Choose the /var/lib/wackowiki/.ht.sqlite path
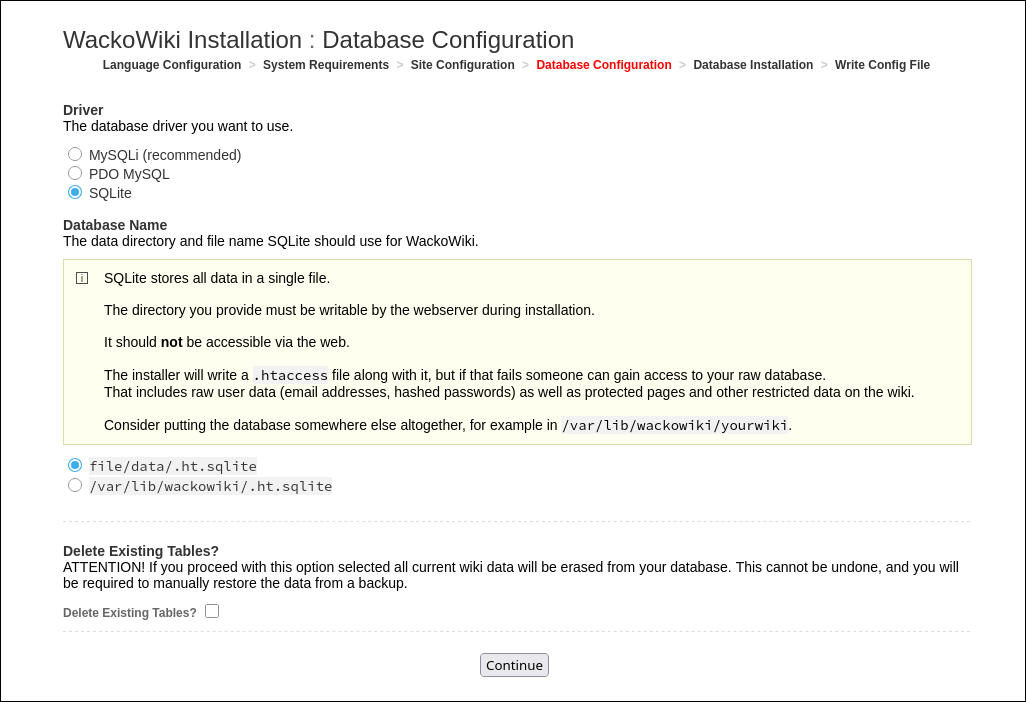The image size is (1026, 702). point(75,484)
